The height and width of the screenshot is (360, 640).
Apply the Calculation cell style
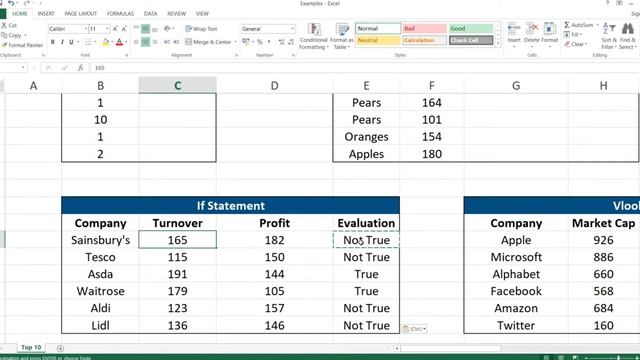coord(424,40)
